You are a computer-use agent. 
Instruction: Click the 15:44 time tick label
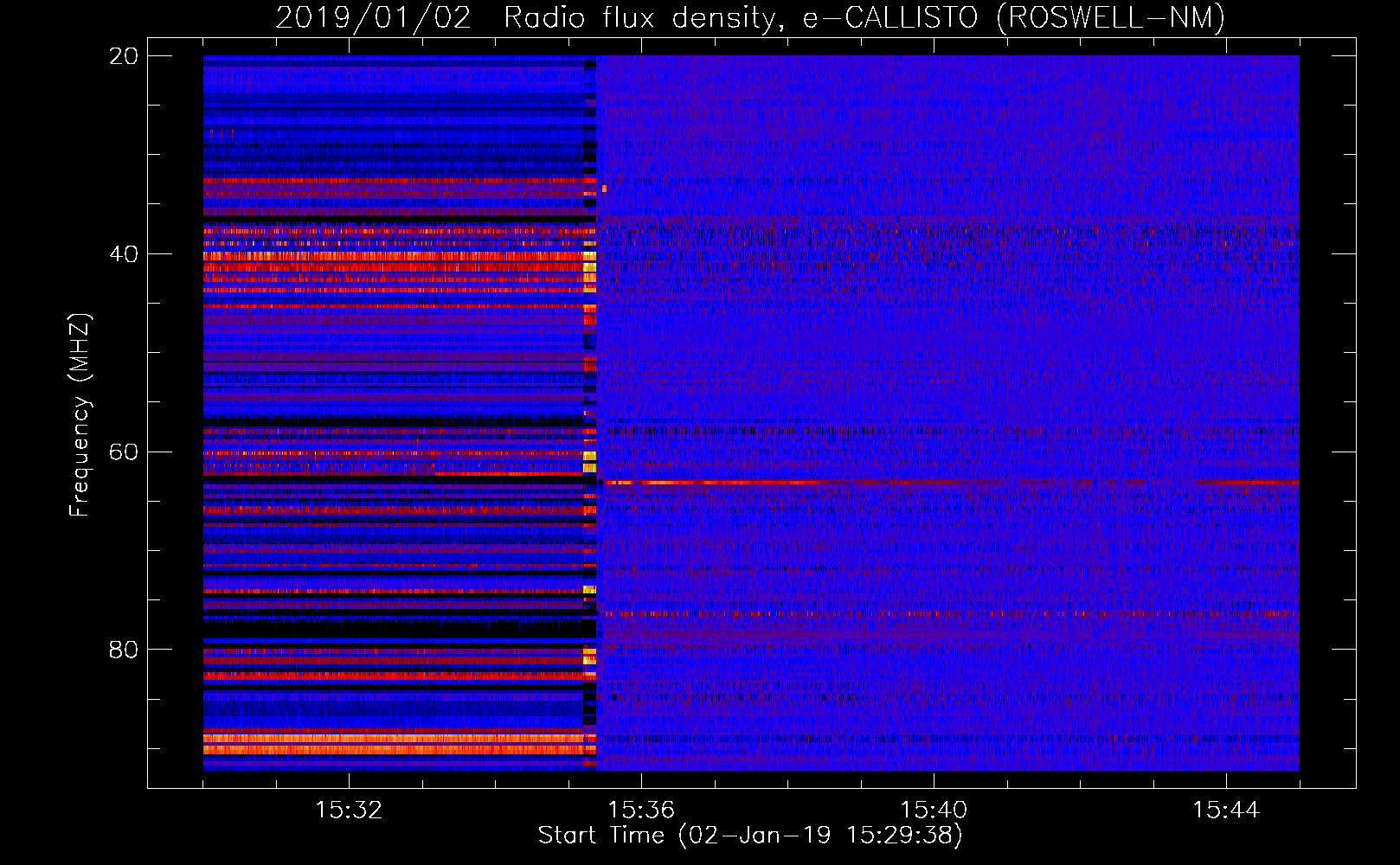click(1226, 811)
